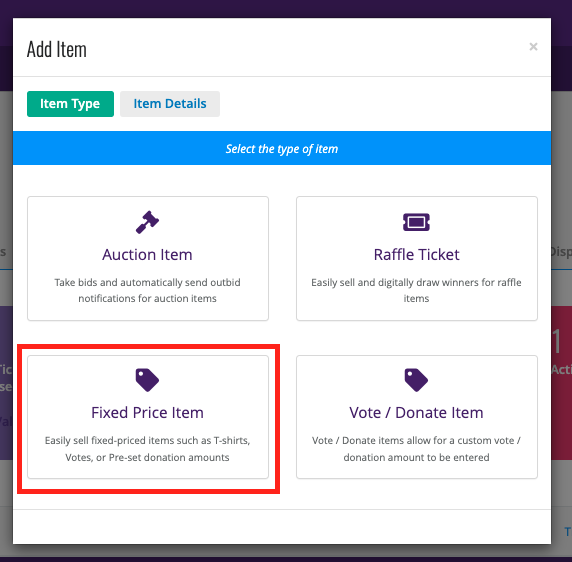Image resolution: width=572 pixels, height=562 pixels.
Task: Close the Add Item dialog with the X
Action: (x=533, y=47)
